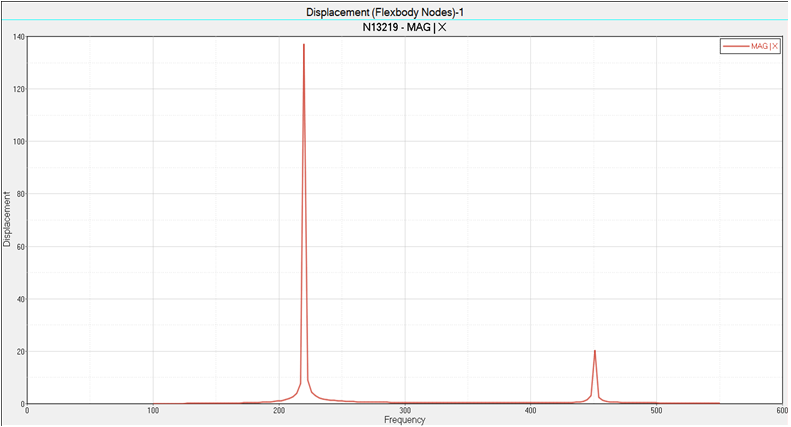The width and height of the screenshot is (791, 427).
Task: Click the red line sample in the legend
Action: click(x=736, y=46)
